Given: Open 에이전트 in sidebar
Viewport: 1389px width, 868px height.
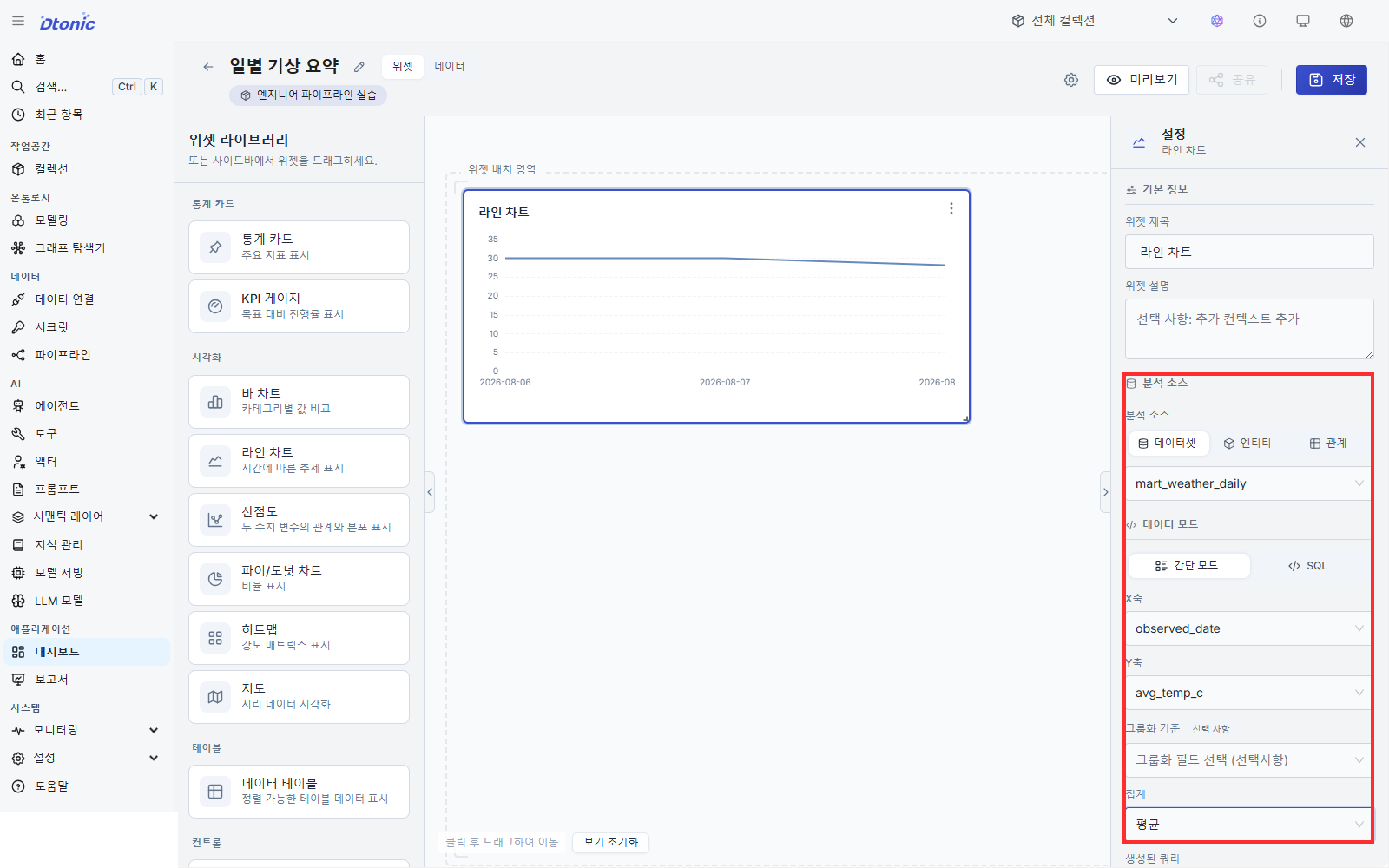Looking at the screenshot, I should [x=86, y=406].
